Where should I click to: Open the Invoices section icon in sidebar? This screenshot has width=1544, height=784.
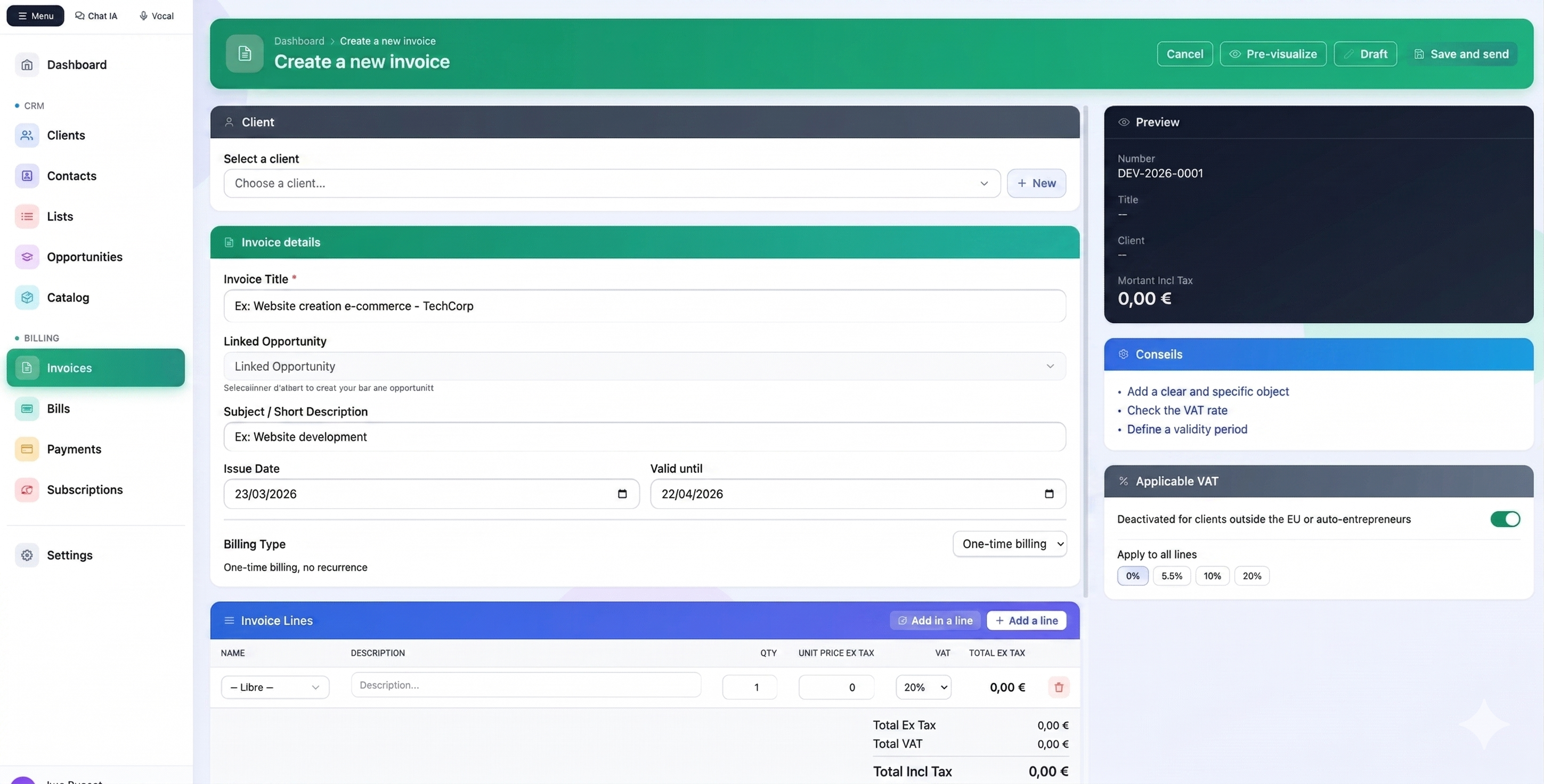tap(27, 368)
